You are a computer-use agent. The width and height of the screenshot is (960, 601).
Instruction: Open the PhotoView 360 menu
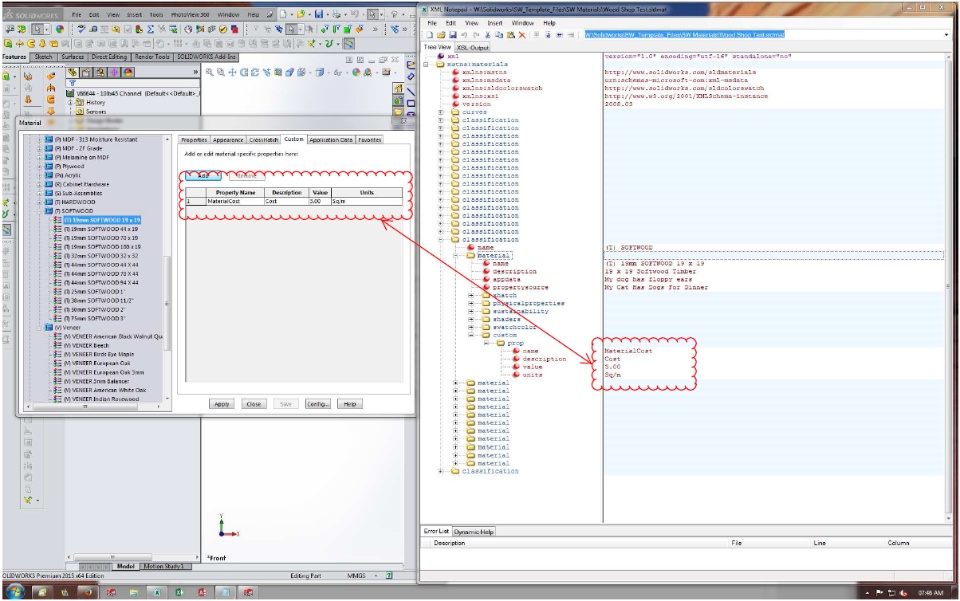[190, 14]
